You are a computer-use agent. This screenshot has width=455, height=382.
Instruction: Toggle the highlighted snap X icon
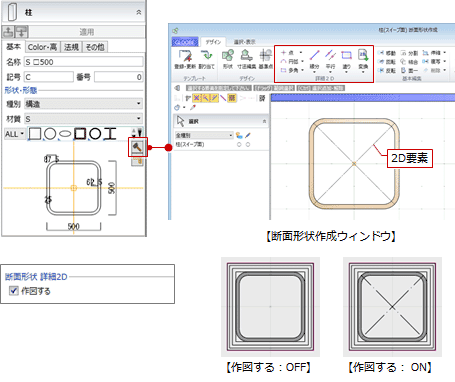197,98
